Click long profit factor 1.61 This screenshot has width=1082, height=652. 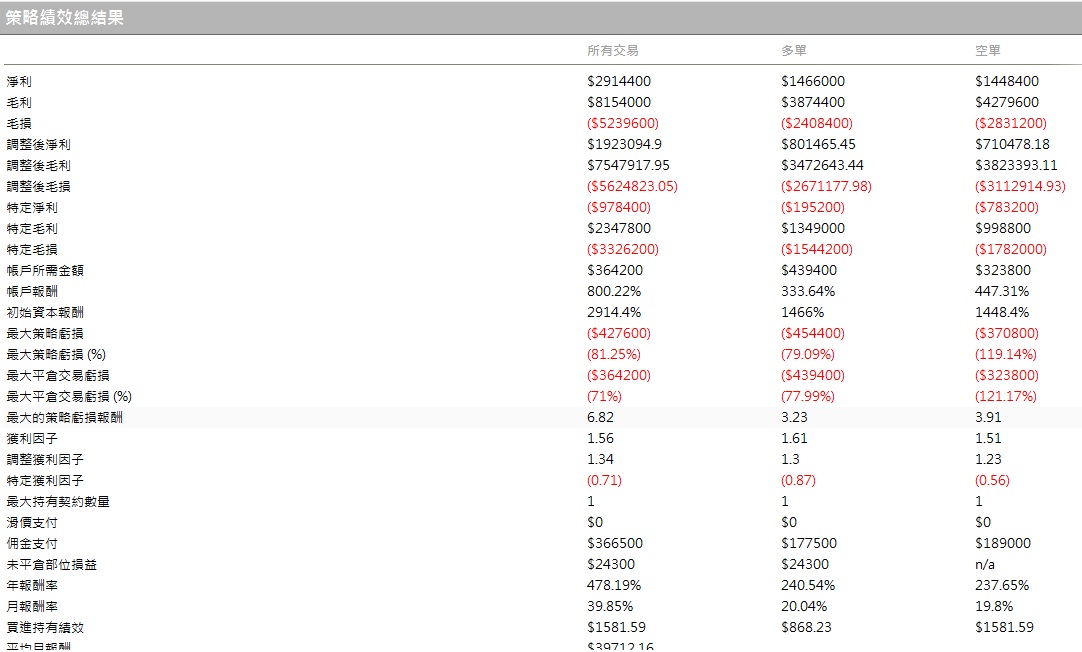coord(794,439)
